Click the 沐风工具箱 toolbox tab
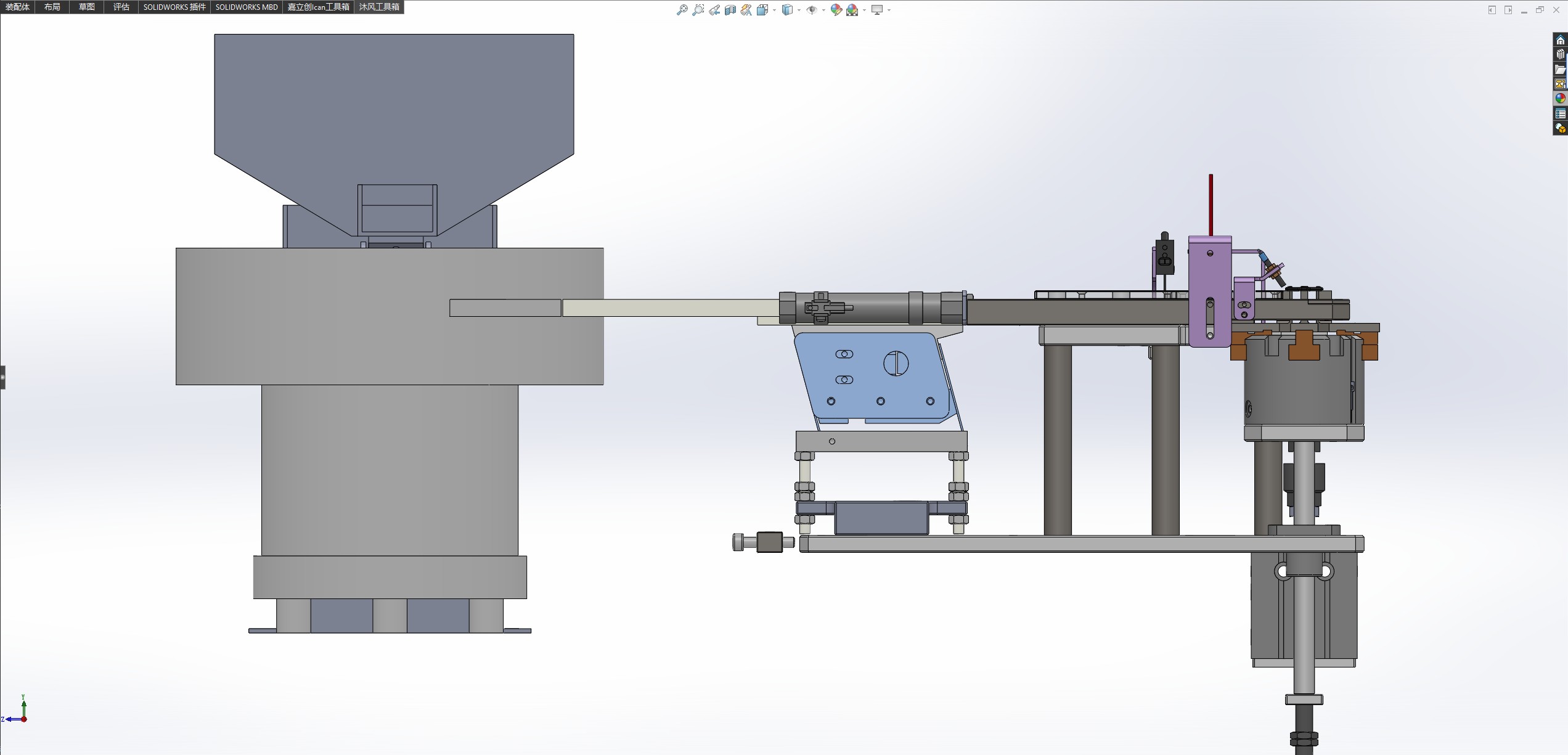This screenshot has height=755, width=1568. pos(379,7)
